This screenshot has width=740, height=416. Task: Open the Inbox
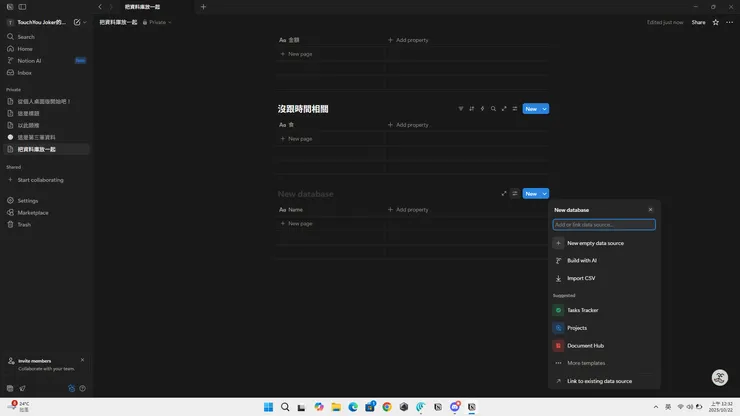tap(25, 73)
